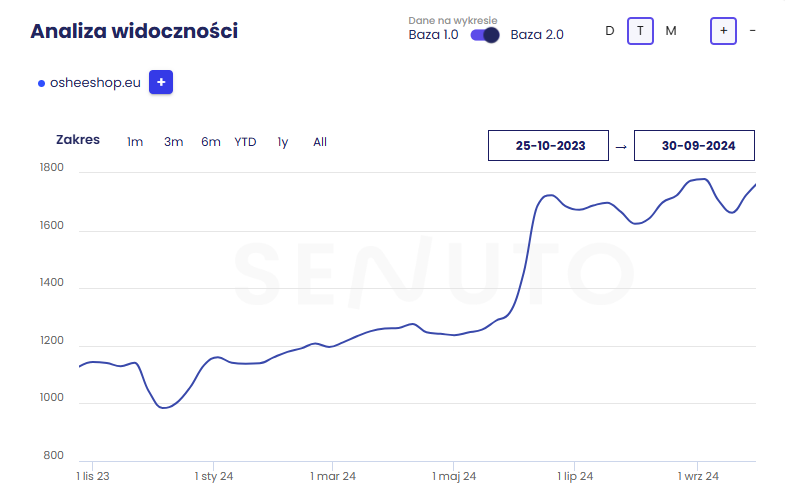Click the zoom out minus button
Viewport: 785px width, 495px height.
(752, 31)
